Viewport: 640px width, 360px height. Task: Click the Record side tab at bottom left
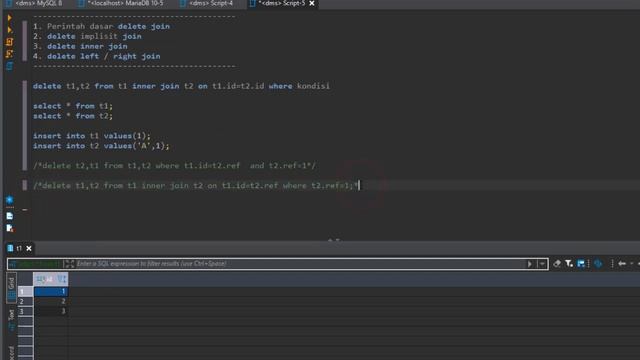click(x=11, y=353)
